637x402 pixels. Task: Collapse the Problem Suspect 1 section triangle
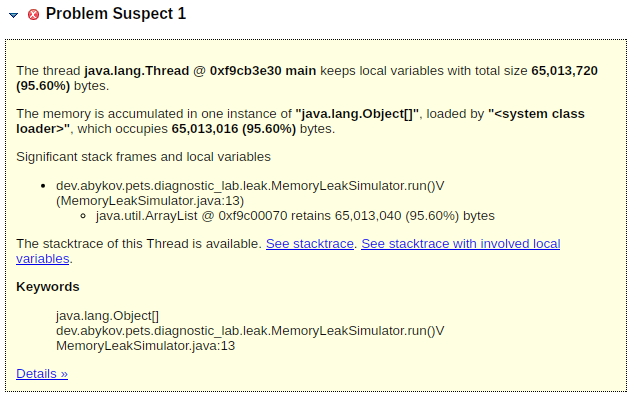pos(13,15)
